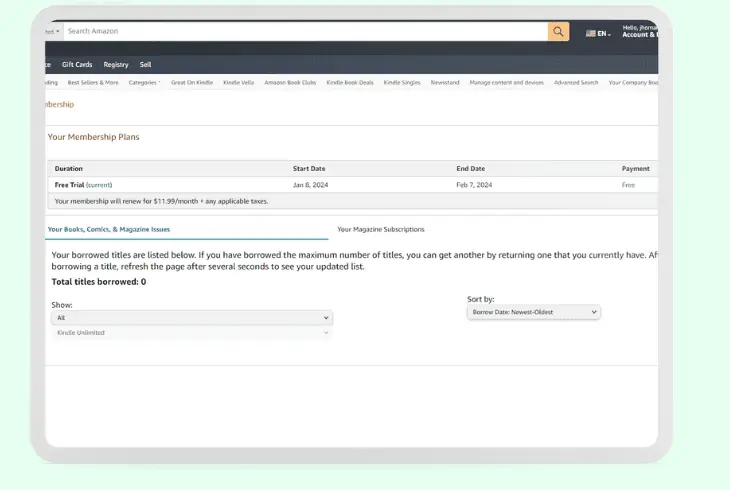
Task: Click the Jan 8, 2024 start date
Action: [x=311, y=185]
